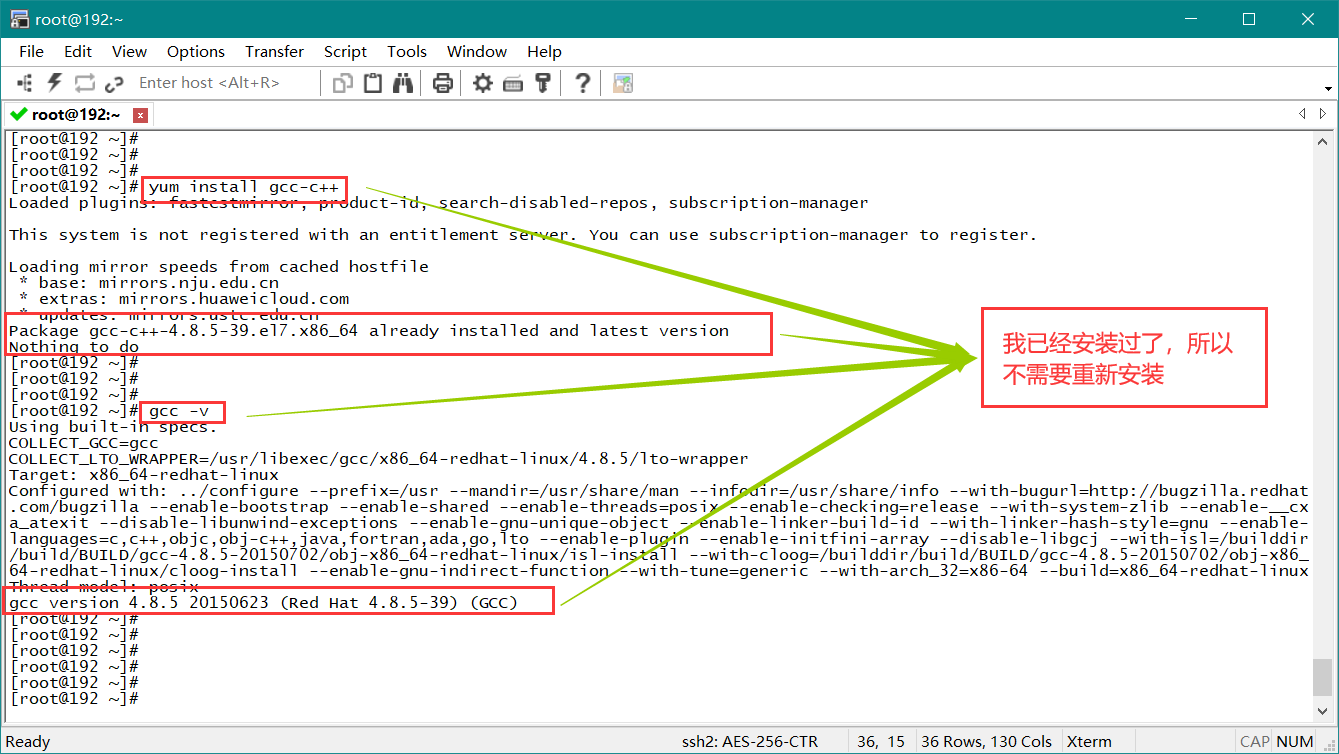Click the Paste clipboard icon
Viewport: 1339px width, 754px height.
coord(373,83)
